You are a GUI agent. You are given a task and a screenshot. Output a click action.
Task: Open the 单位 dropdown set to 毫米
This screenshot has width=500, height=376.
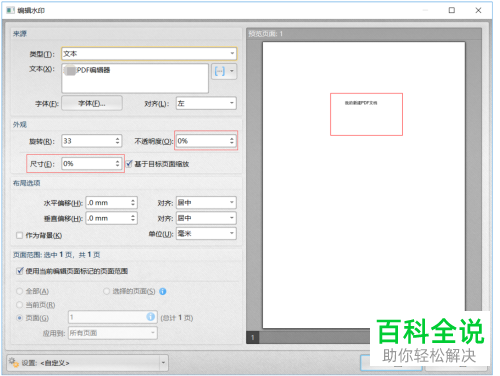click(206, 234)
